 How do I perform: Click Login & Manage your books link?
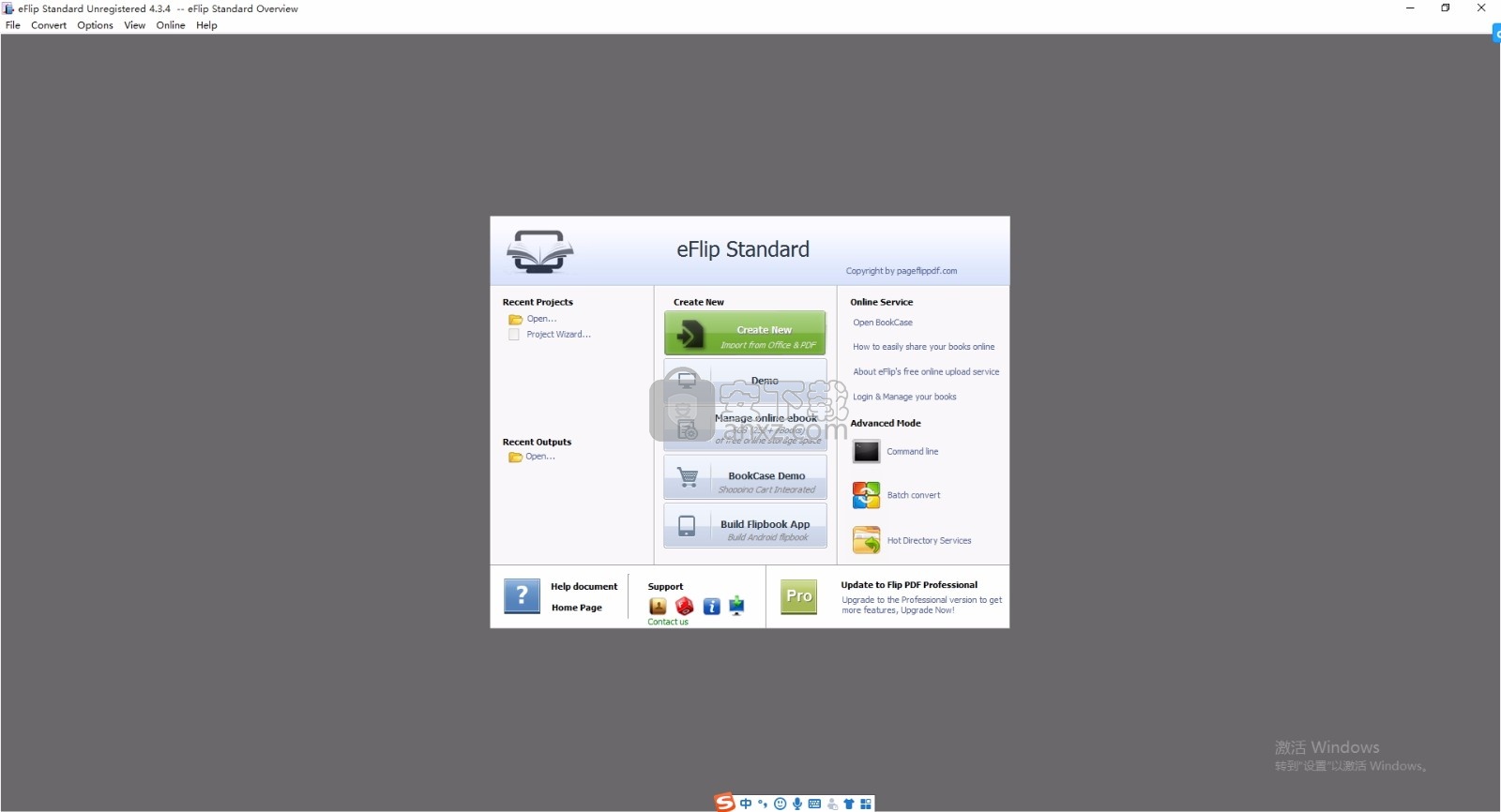[904, 397]
